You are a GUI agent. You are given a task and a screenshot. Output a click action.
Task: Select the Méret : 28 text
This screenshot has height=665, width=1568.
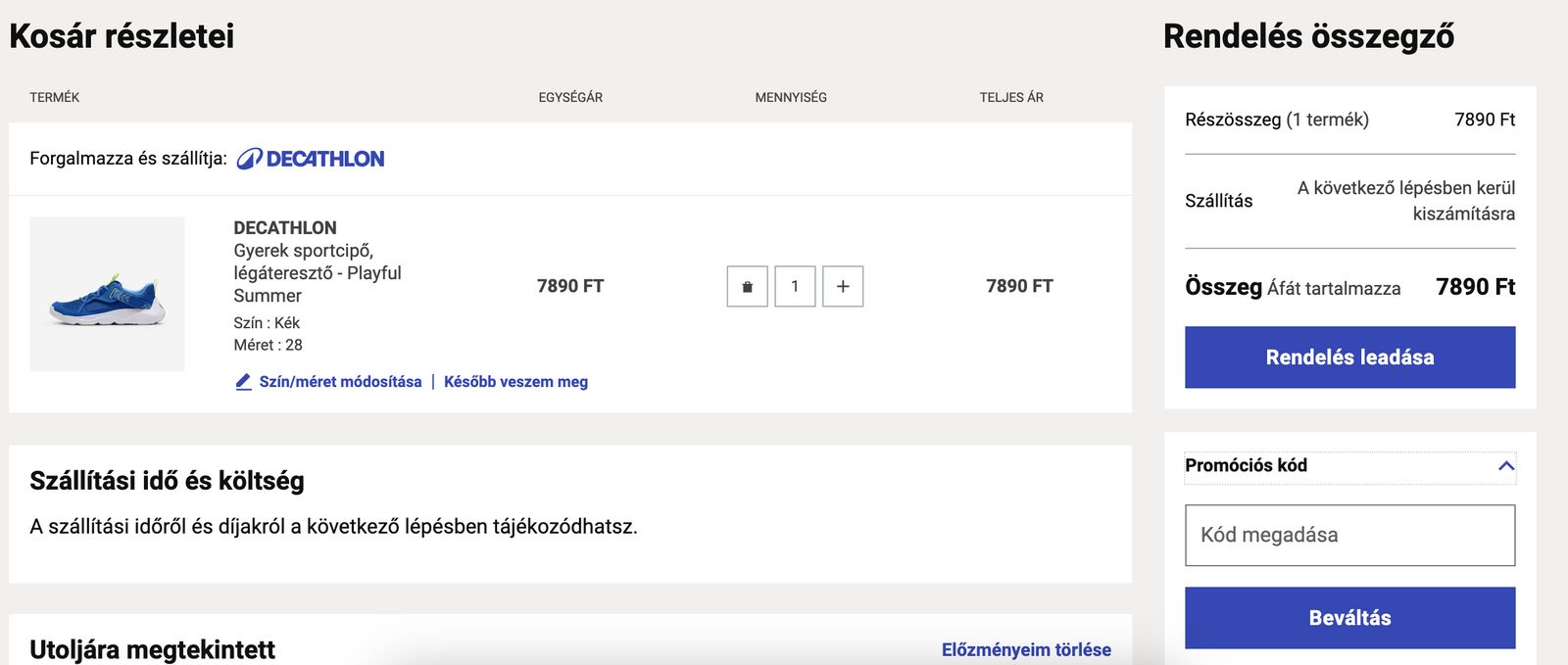pos(268,345)
